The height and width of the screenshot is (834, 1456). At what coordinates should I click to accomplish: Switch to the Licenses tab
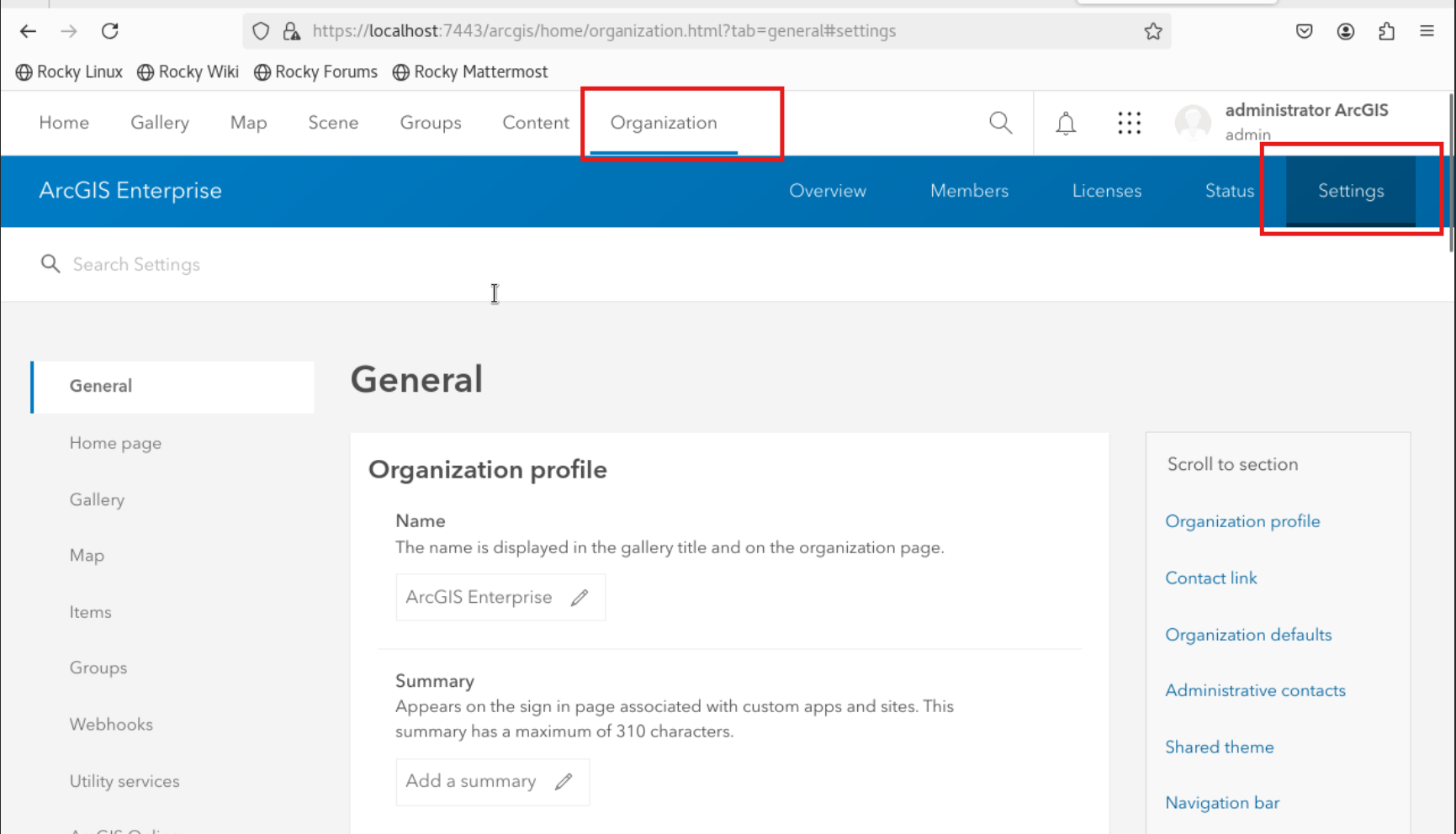tap(1107, 191)
